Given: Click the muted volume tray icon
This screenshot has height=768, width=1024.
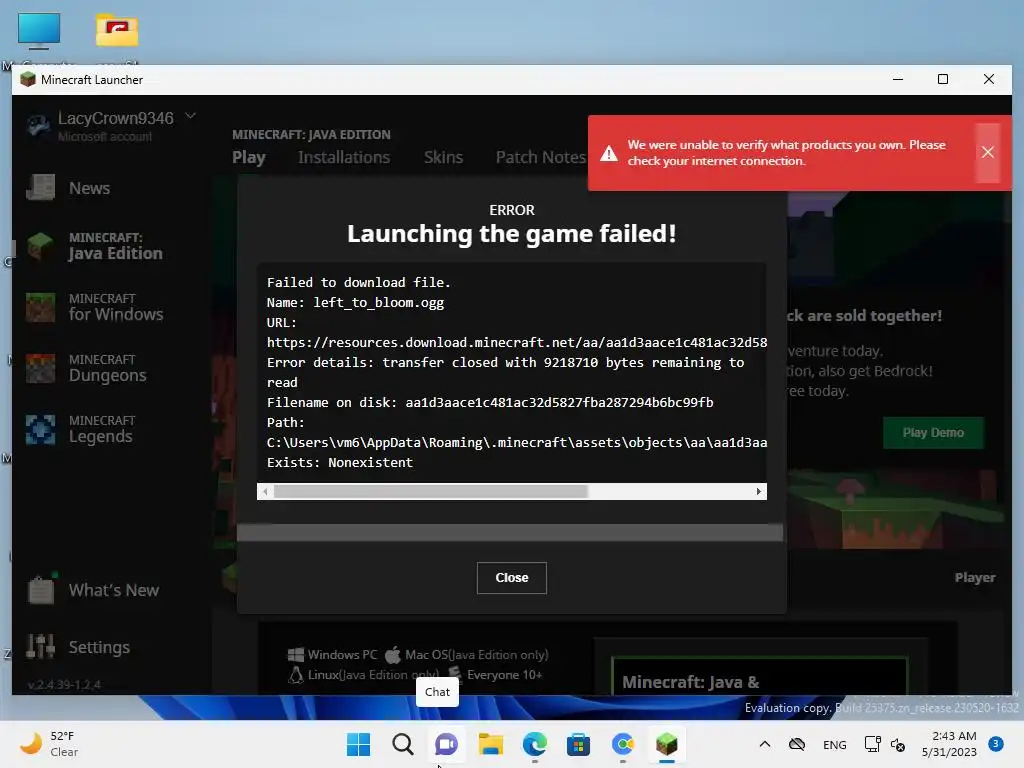Looking at the screenshot, I should pyautogui.click(x=898, y=744).
